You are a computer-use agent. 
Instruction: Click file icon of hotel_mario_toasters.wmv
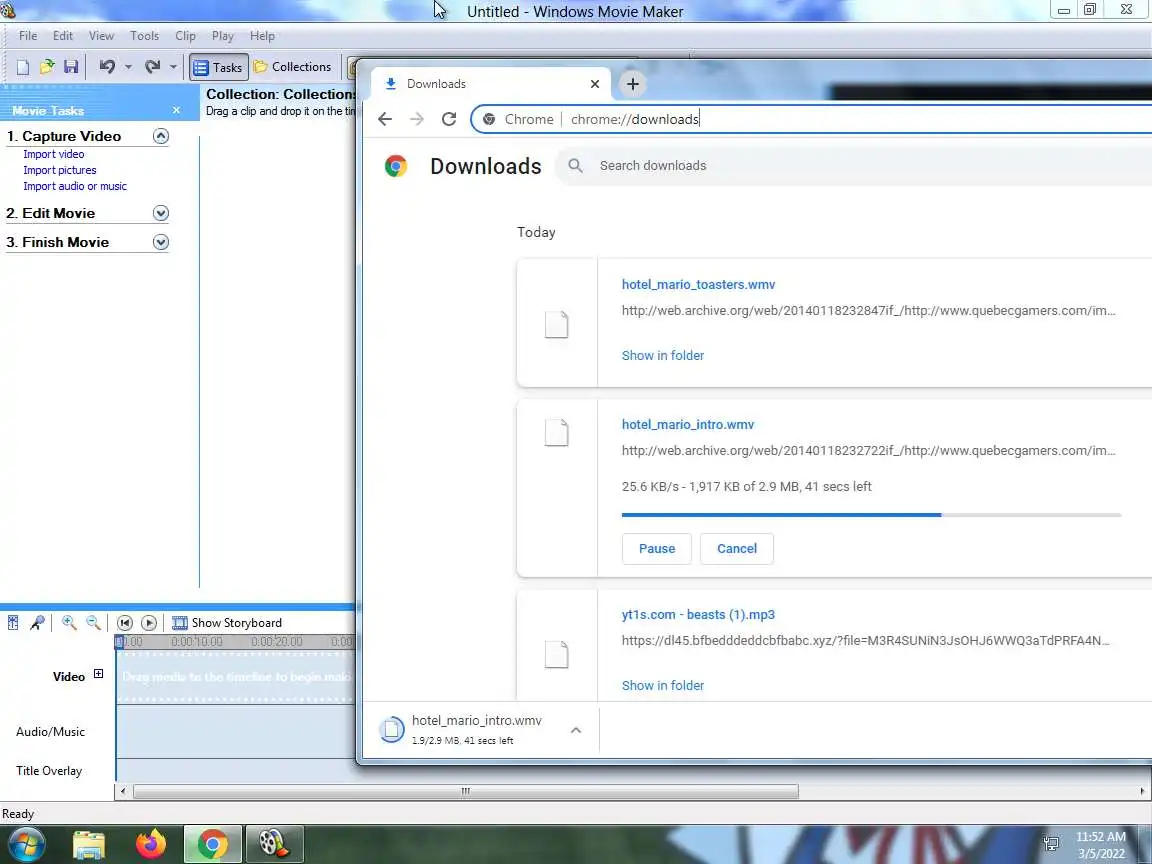(556, 324)
